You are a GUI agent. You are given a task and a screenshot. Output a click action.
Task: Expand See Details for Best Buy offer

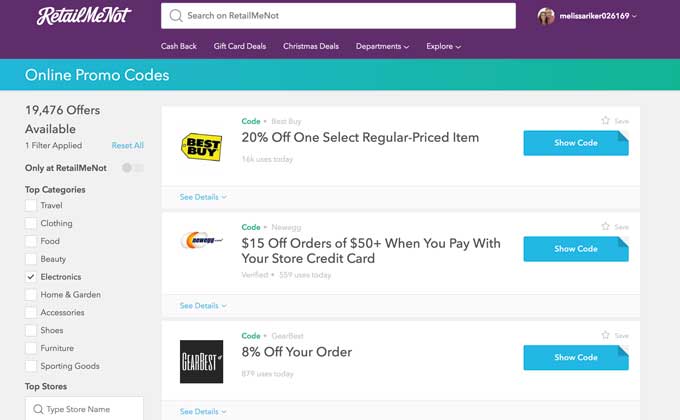203,197
